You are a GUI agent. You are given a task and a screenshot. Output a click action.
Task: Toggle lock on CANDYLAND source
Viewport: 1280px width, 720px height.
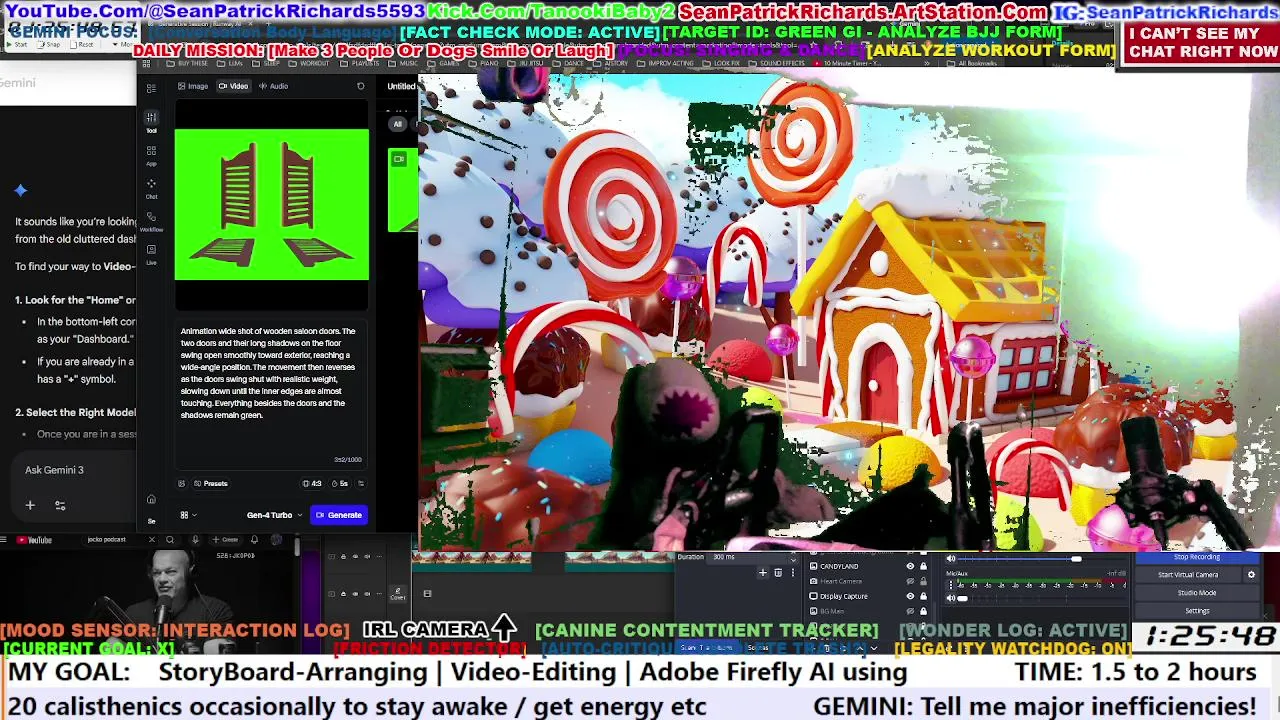pyautogui.click(x=923, y=566)
